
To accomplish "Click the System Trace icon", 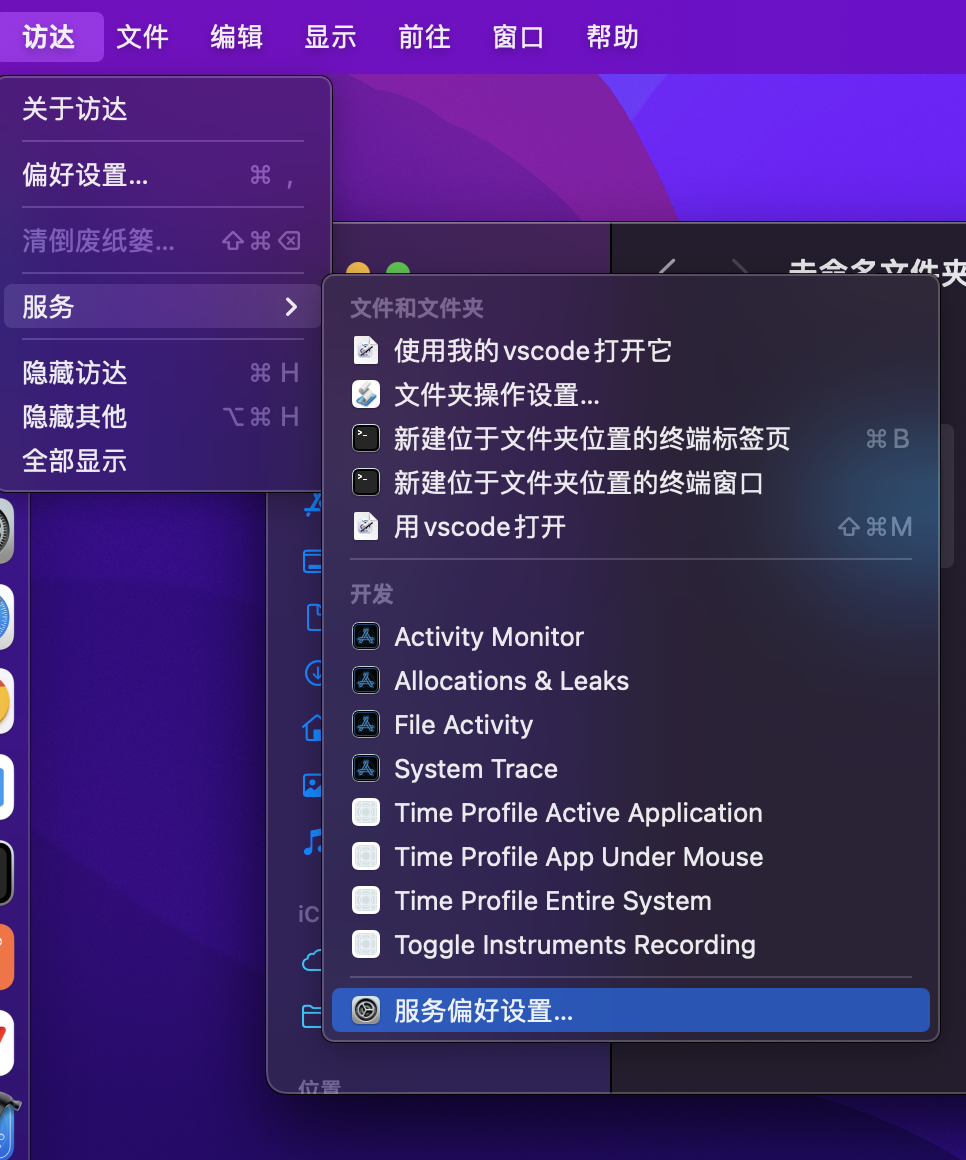I will tap(365, 768).
